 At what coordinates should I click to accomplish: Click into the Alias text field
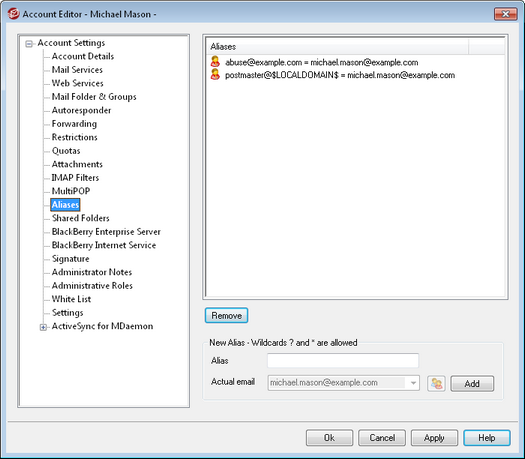pyautogui.click(x=343, y=361)
